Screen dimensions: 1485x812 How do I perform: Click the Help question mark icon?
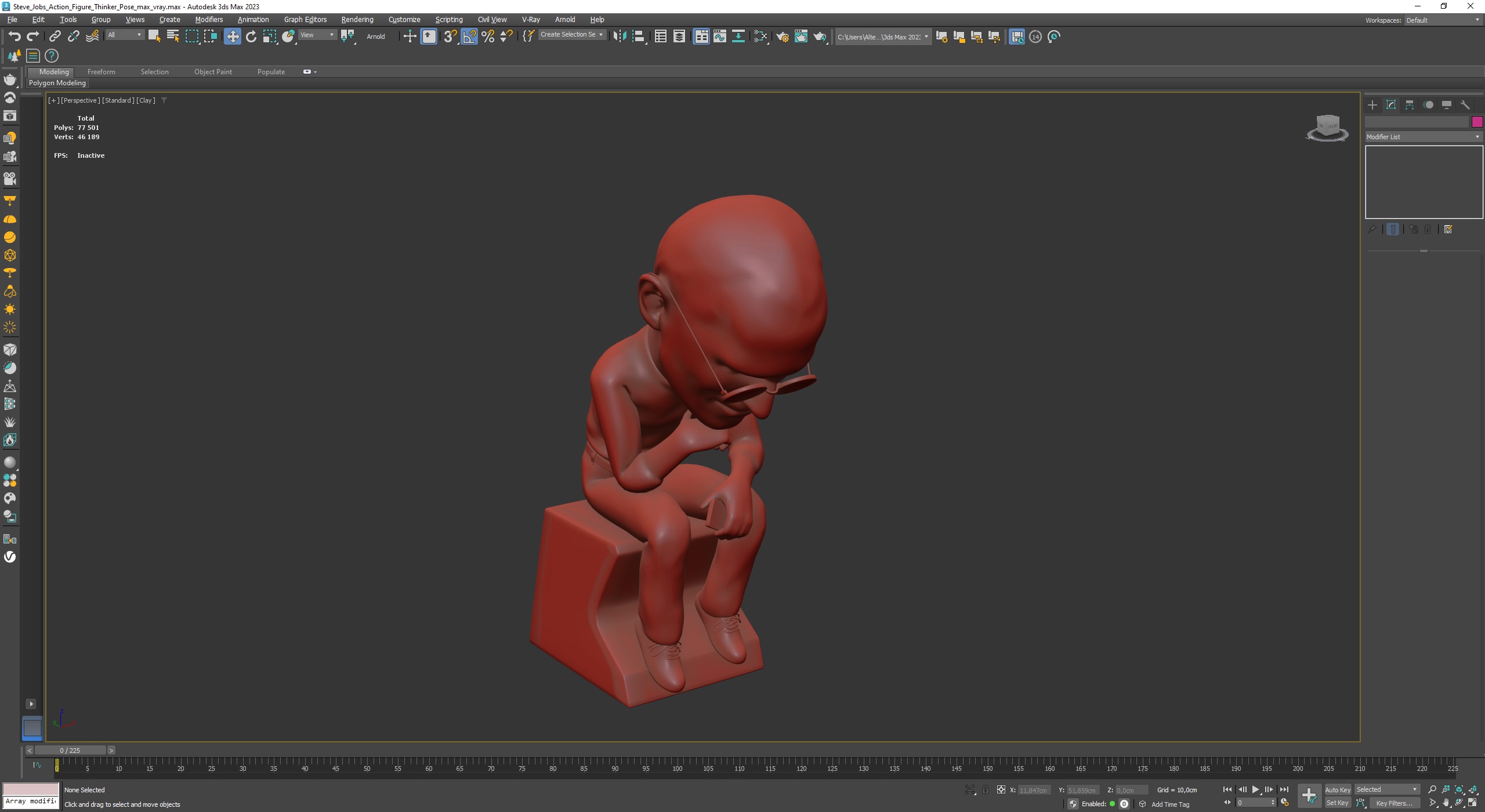(52, 56)
